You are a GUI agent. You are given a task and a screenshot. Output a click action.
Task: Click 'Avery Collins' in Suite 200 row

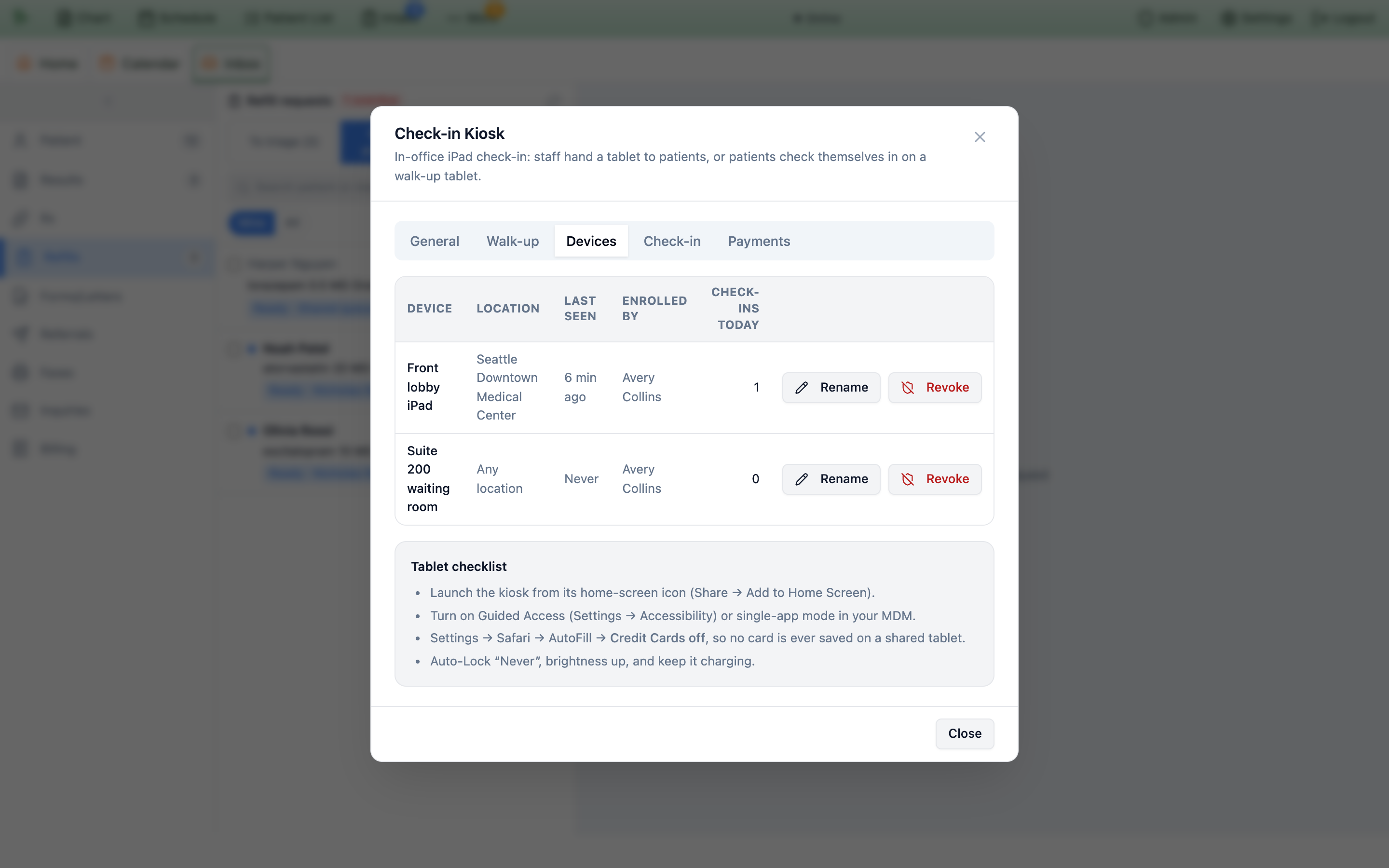pyautogui.click(x=642, y=479)
